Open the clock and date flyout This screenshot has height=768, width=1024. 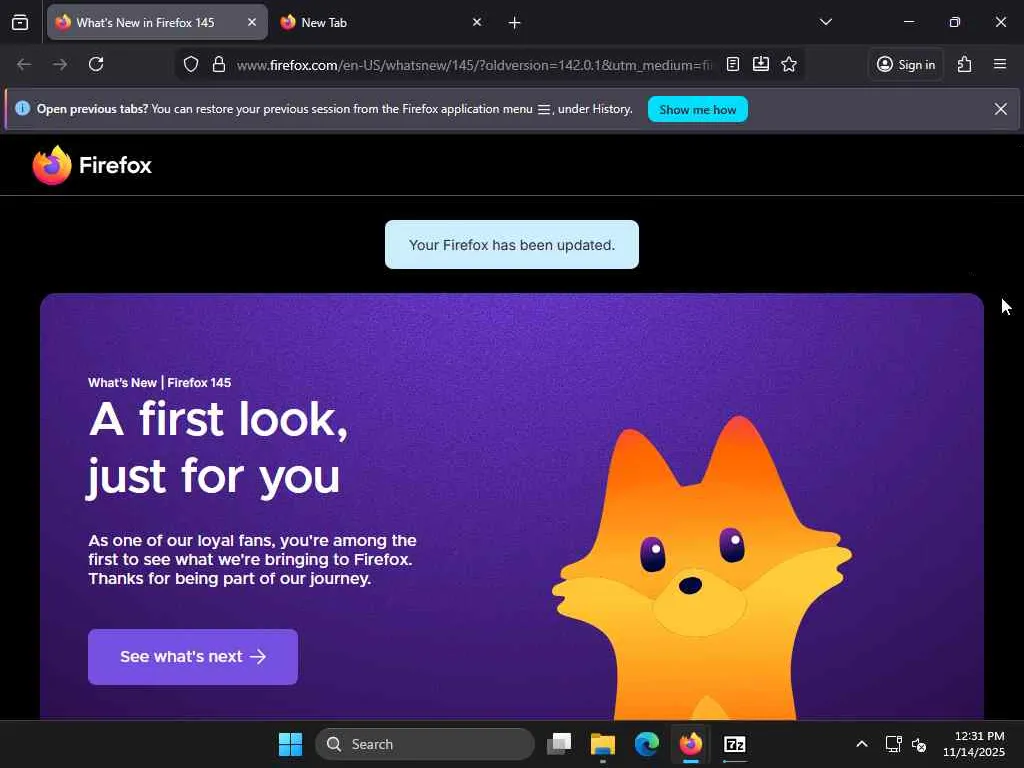point(974,744)
